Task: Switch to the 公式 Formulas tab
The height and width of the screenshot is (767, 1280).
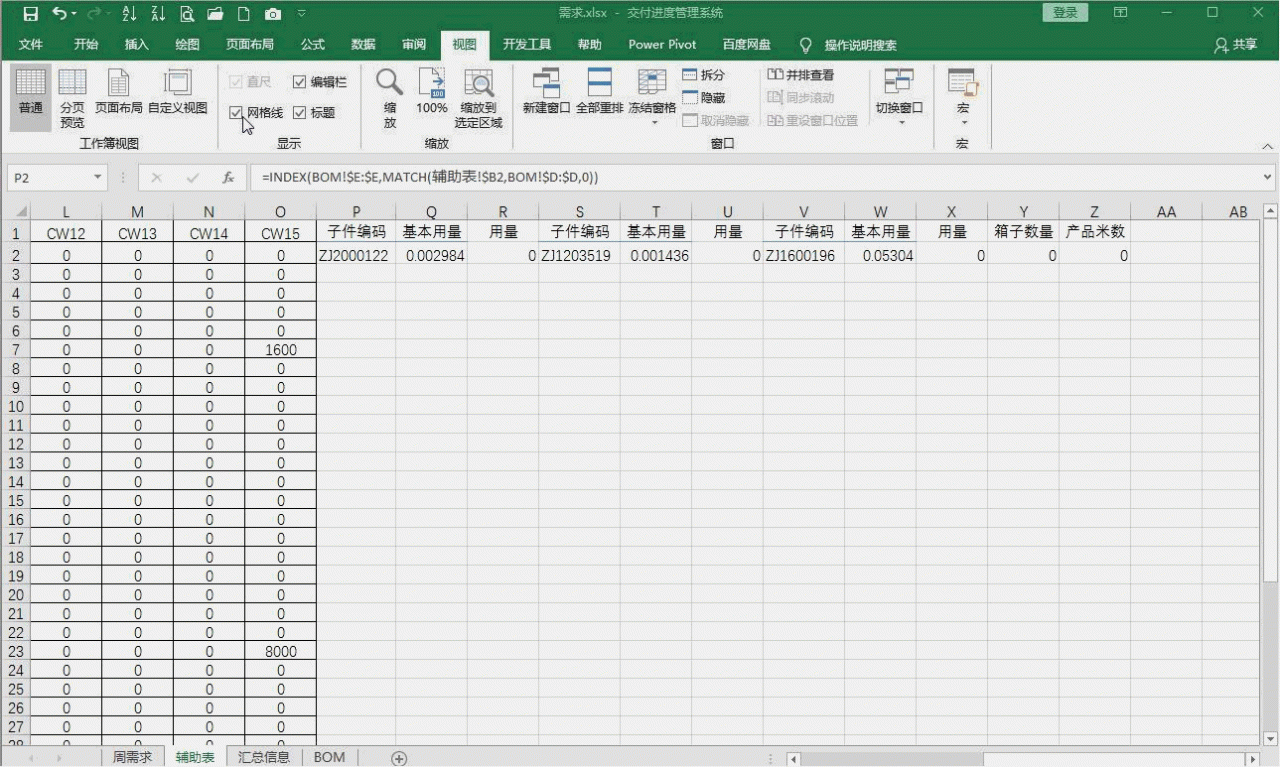Action: tap(313, 45)
